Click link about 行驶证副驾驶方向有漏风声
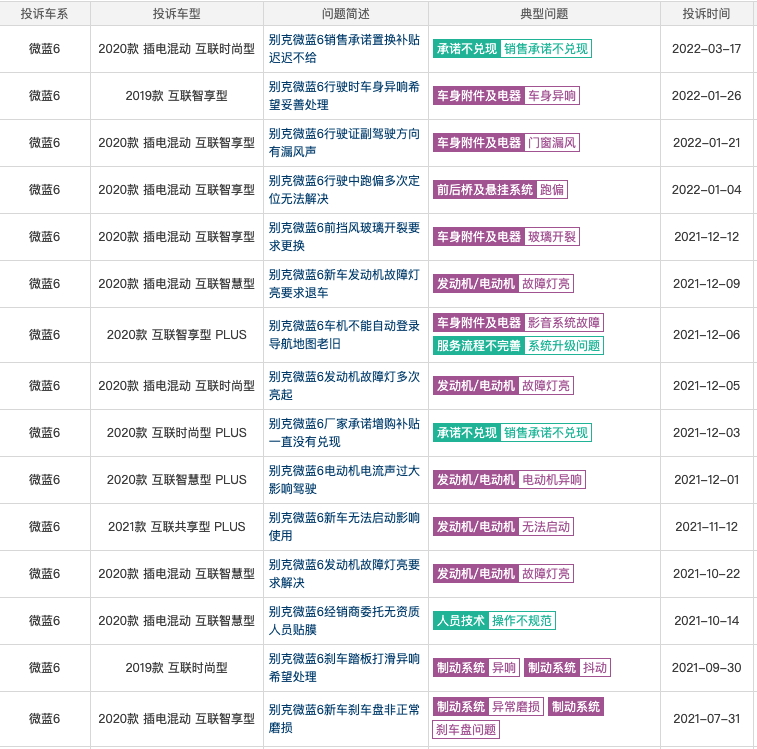The width and height of the screenshot is (757, 749). pos(344,142)
